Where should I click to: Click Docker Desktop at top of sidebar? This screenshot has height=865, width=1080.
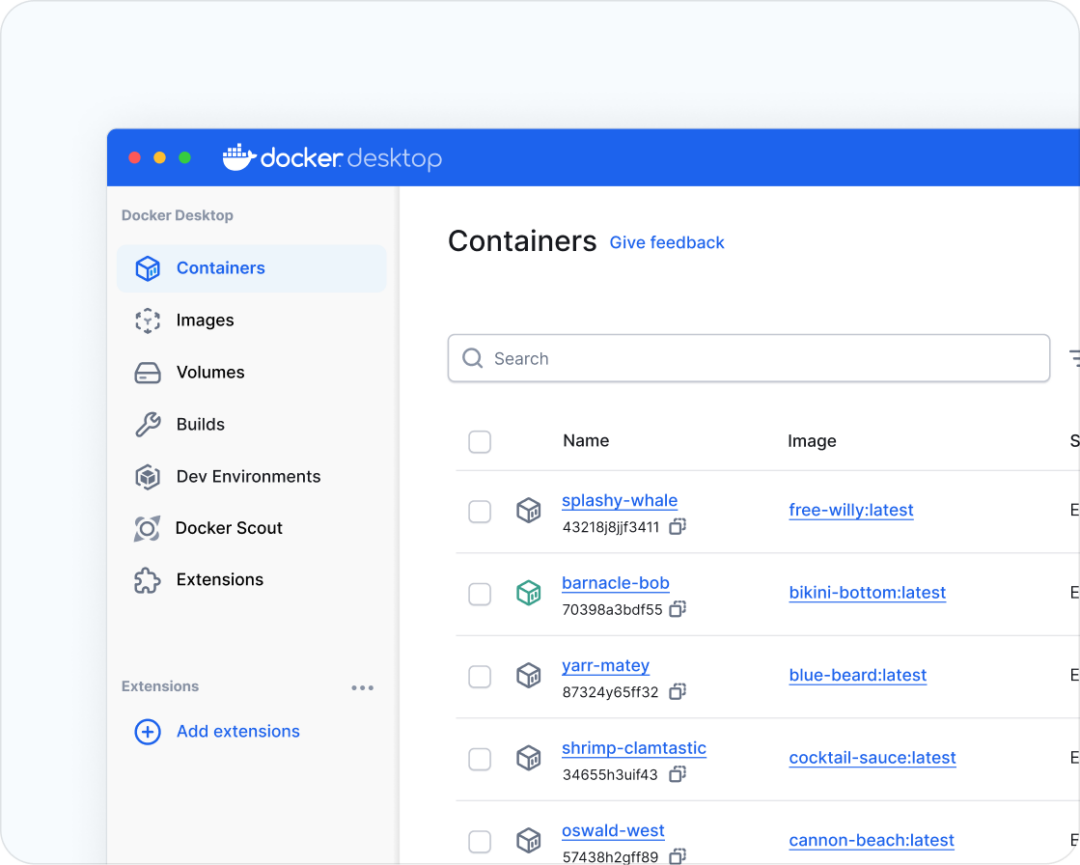[x=176, y=215]
